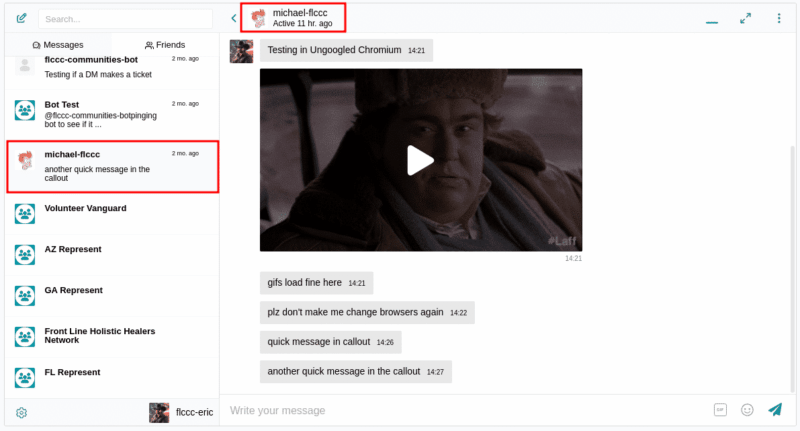Send message with paper plane icon
800x431 pixels.
point(775,409)
